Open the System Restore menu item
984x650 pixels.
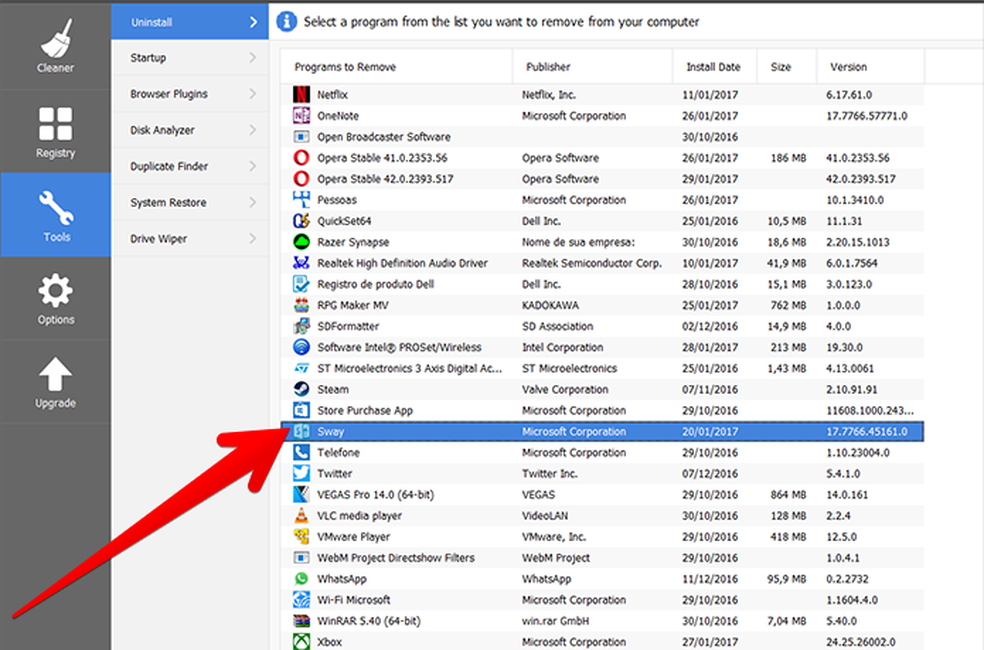168,203
